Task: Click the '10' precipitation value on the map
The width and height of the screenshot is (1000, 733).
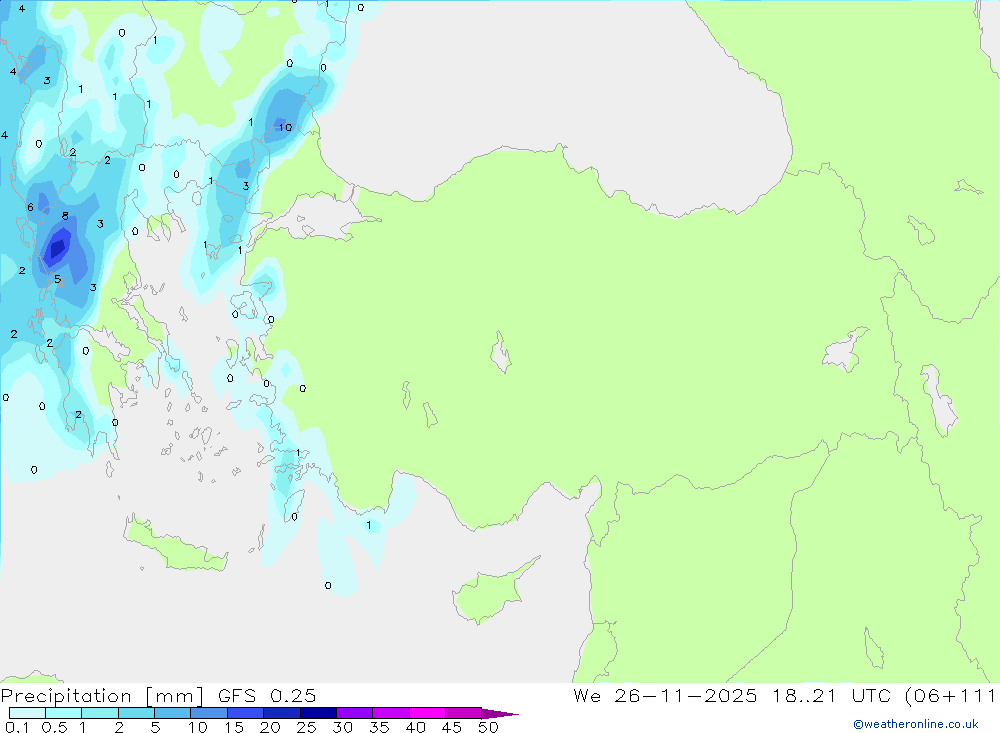Action: (285, 128)
